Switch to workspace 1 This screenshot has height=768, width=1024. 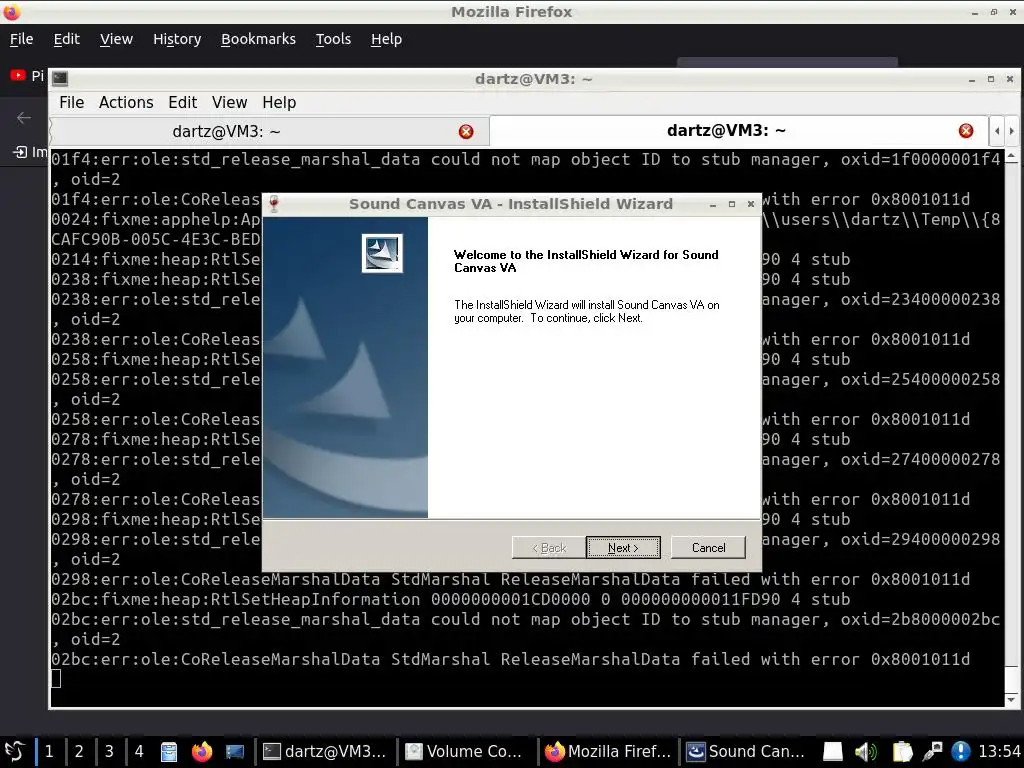click(49, 752)
